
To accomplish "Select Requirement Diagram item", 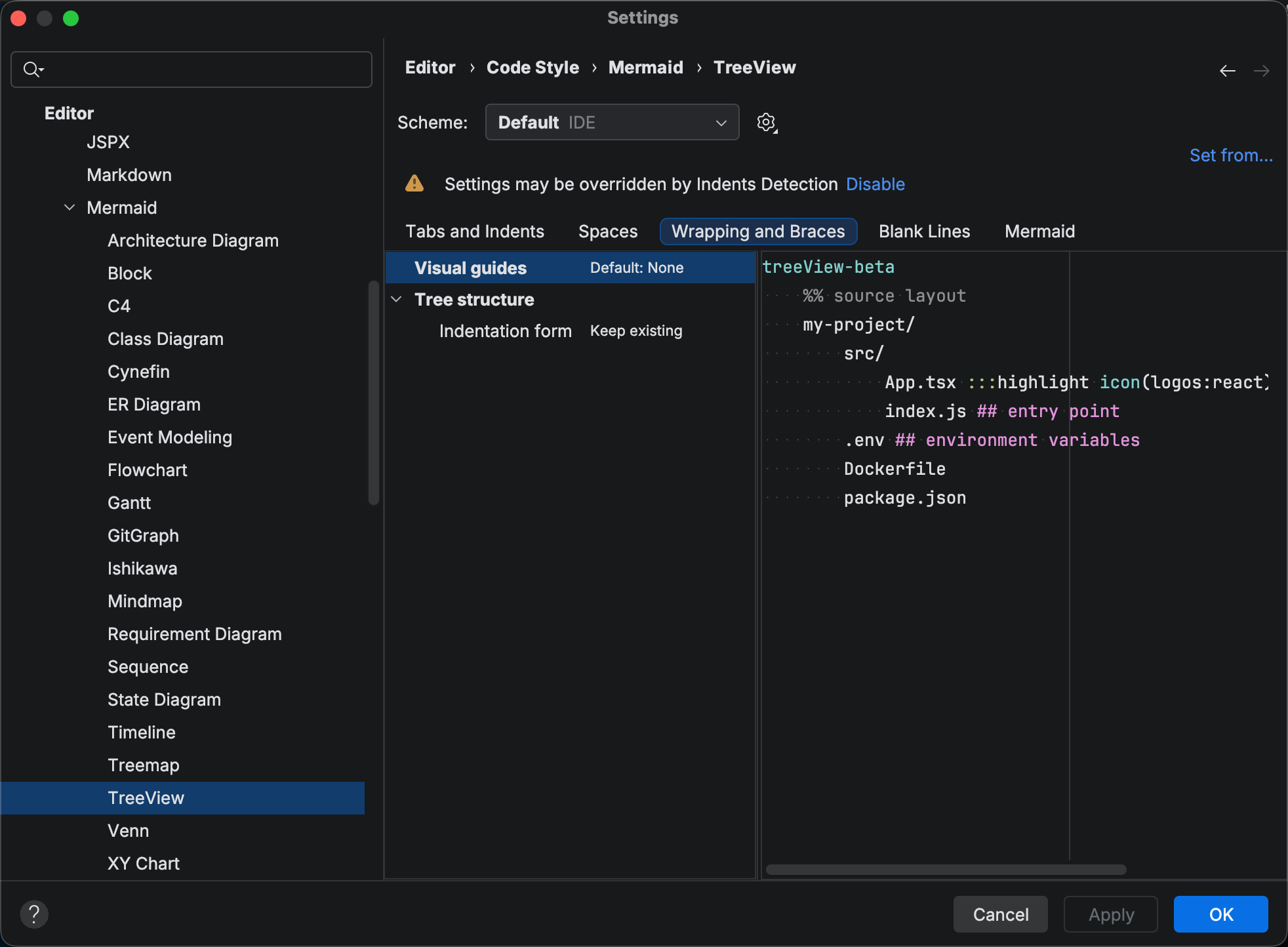I will [x=195, y=634].
